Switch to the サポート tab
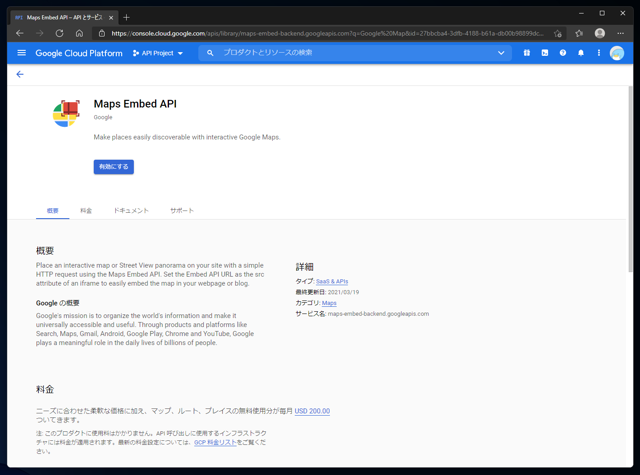The image size is (640, 475). point(182,211)
